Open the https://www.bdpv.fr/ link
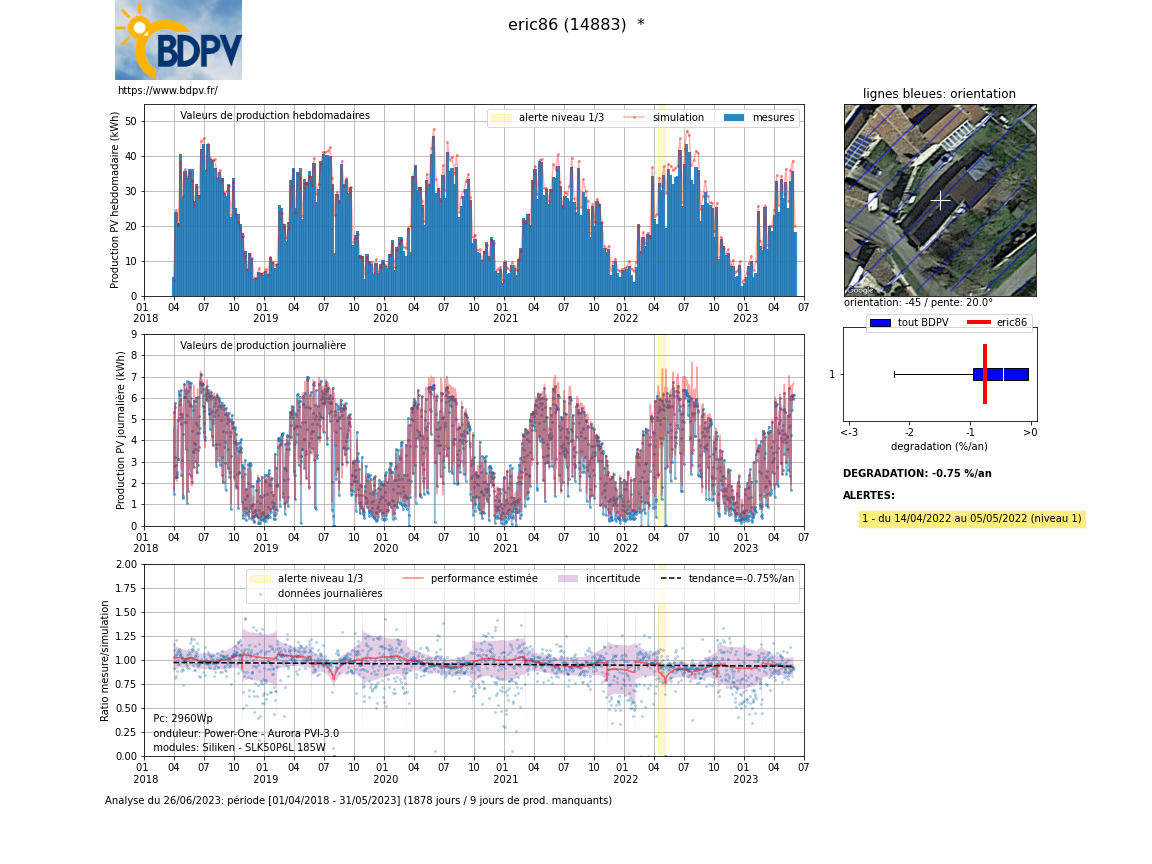1152x864 pixels. point(167,91)
